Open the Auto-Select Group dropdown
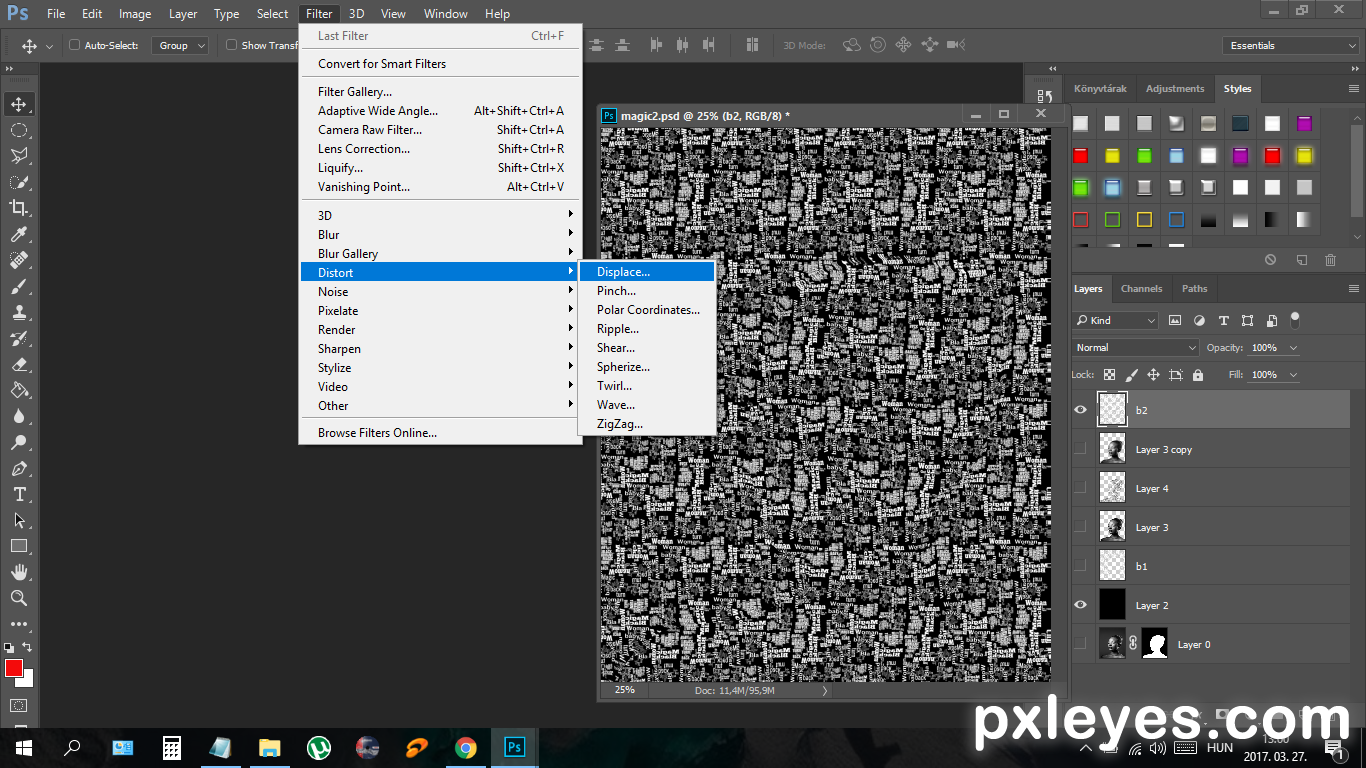 tap(180, 45)
